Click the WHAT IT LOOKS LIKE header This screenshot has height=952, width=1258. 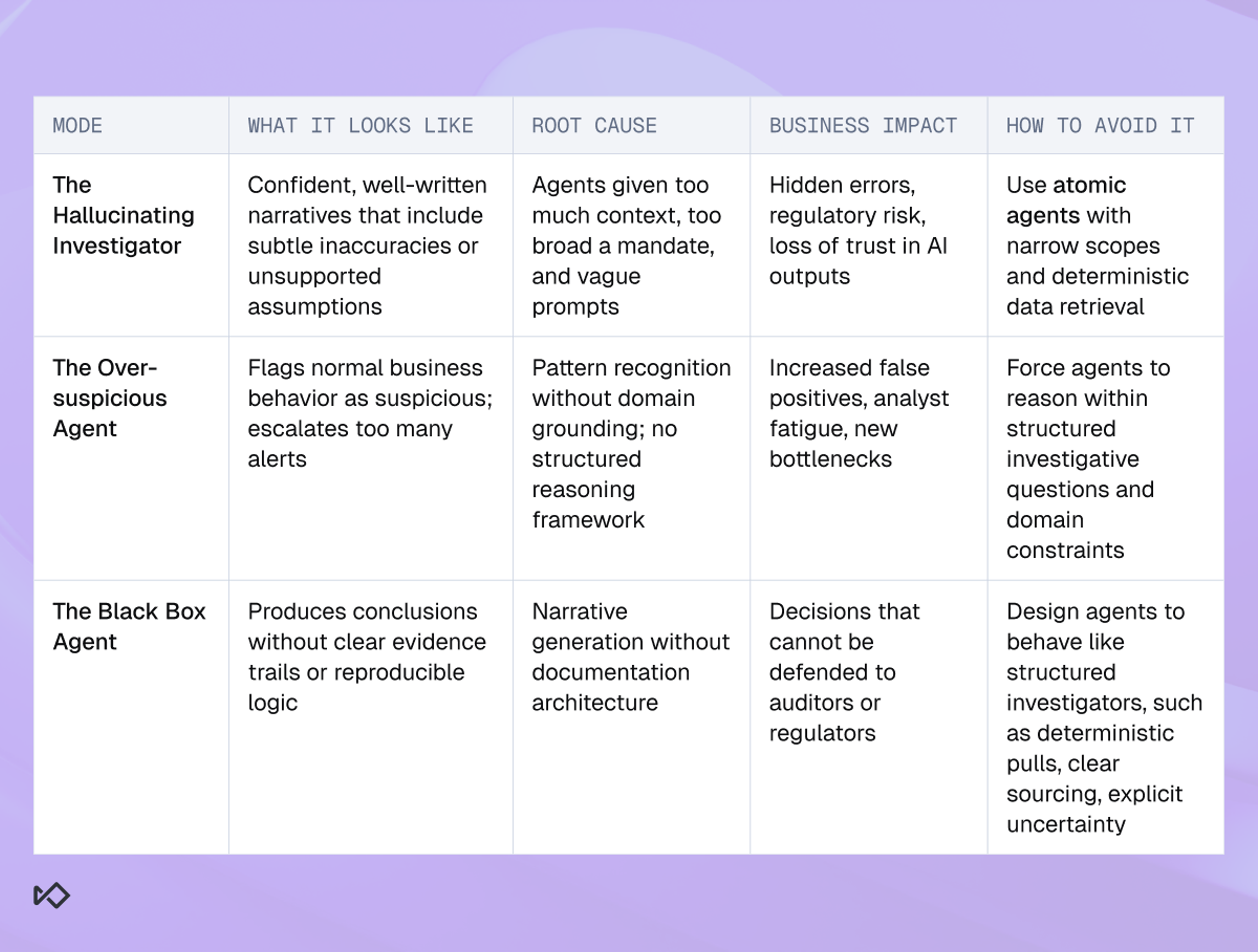(x=361, y=126)
